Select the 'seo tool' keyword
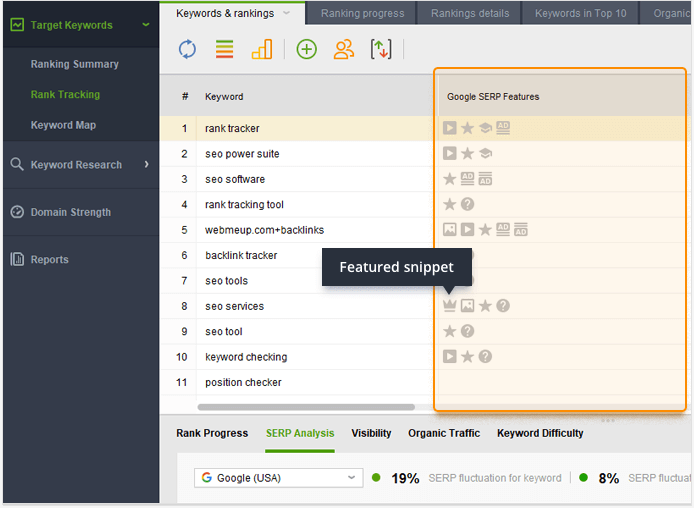The image size is (694, 508). (224, 331)
